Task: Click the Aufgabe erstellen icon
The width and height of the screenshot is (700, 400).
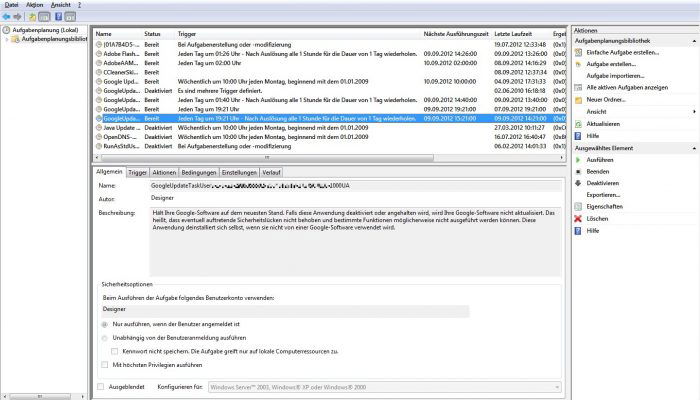Action: tap(578, 64)
